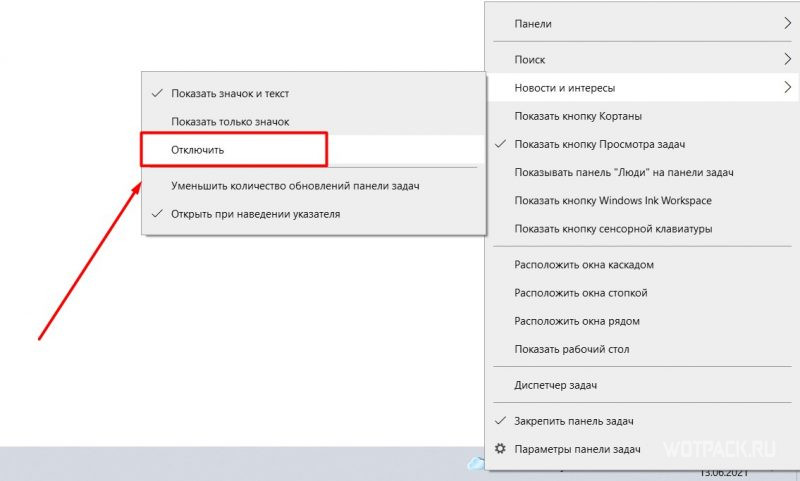Expand arrow next to Поиск

pyautogui.click(x=787, y=59)
